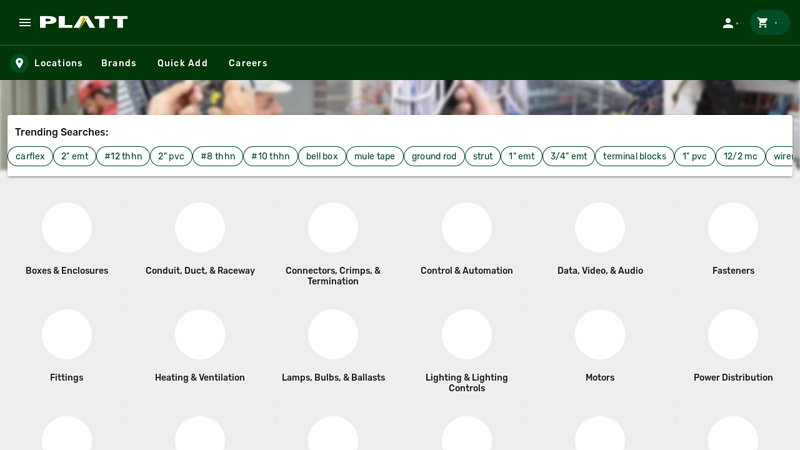Open Boxes & Enclosures category icon
Viewport: 800px width, 450px height.
(x=67, y=228)
